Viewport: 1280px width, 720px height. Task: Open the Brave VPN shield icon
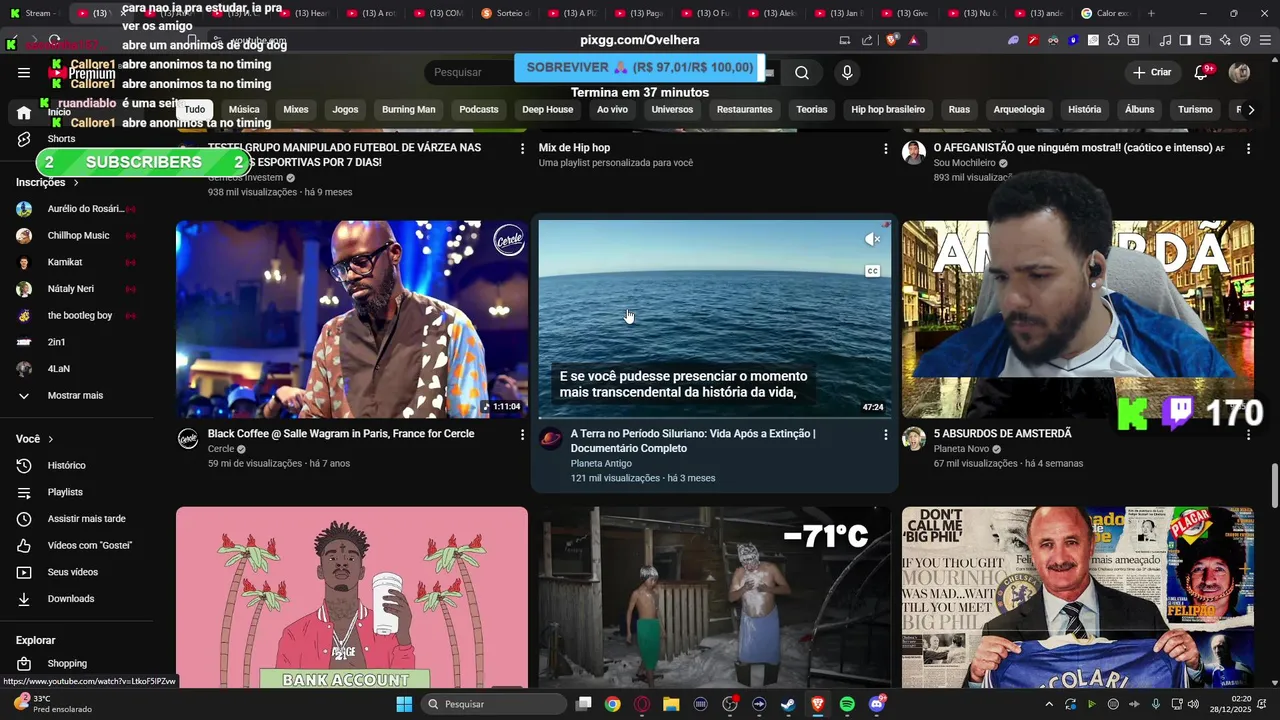(1245, 40)
